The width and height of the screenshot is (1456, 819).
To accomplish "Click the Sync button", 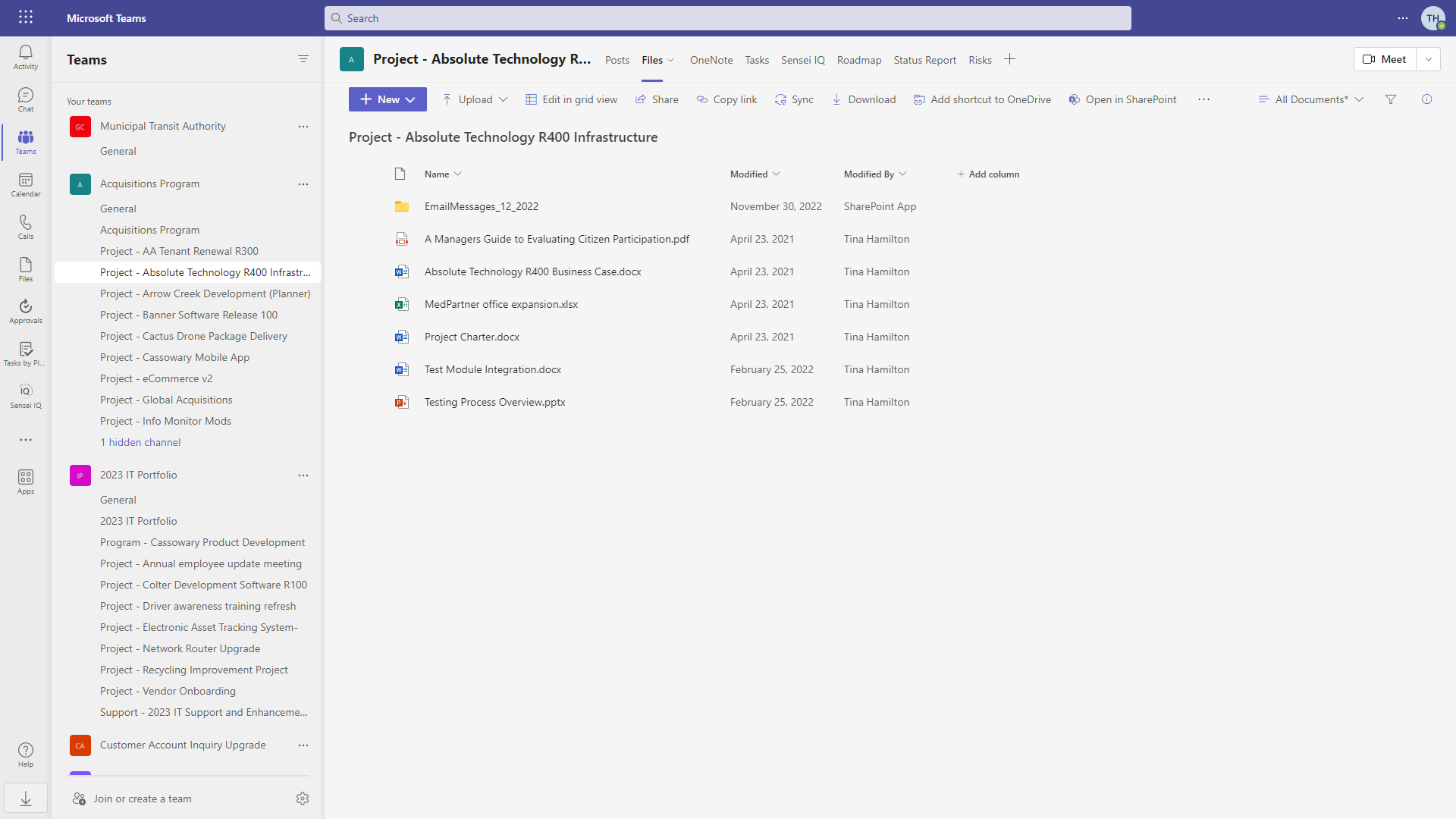I will [794, 99].
